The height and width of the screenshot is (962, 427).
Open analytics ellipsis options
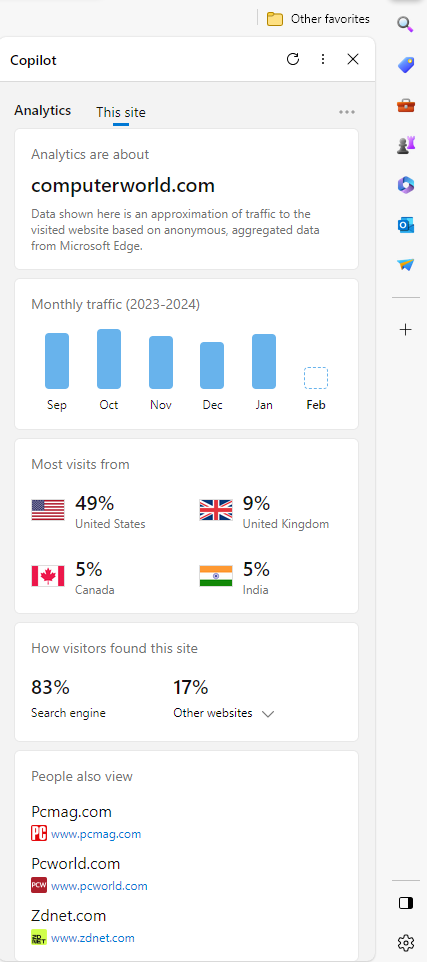(347, 112)
